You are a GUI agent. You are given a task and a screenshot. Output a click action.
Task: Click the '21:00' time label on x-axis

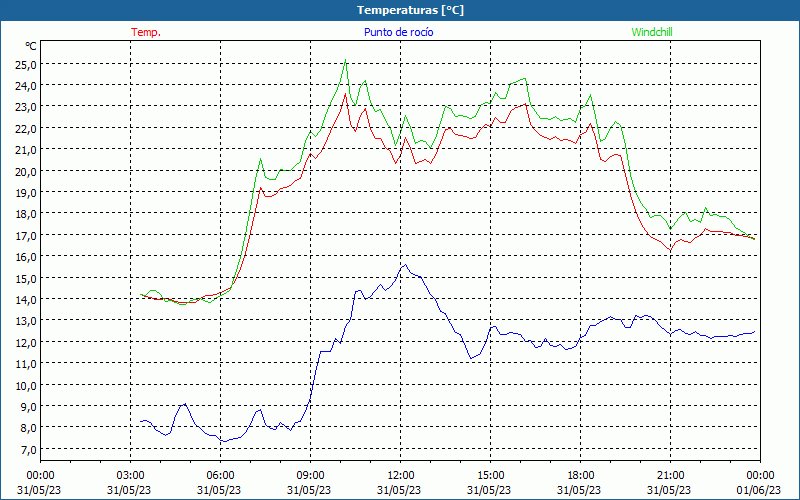[670, 476]
